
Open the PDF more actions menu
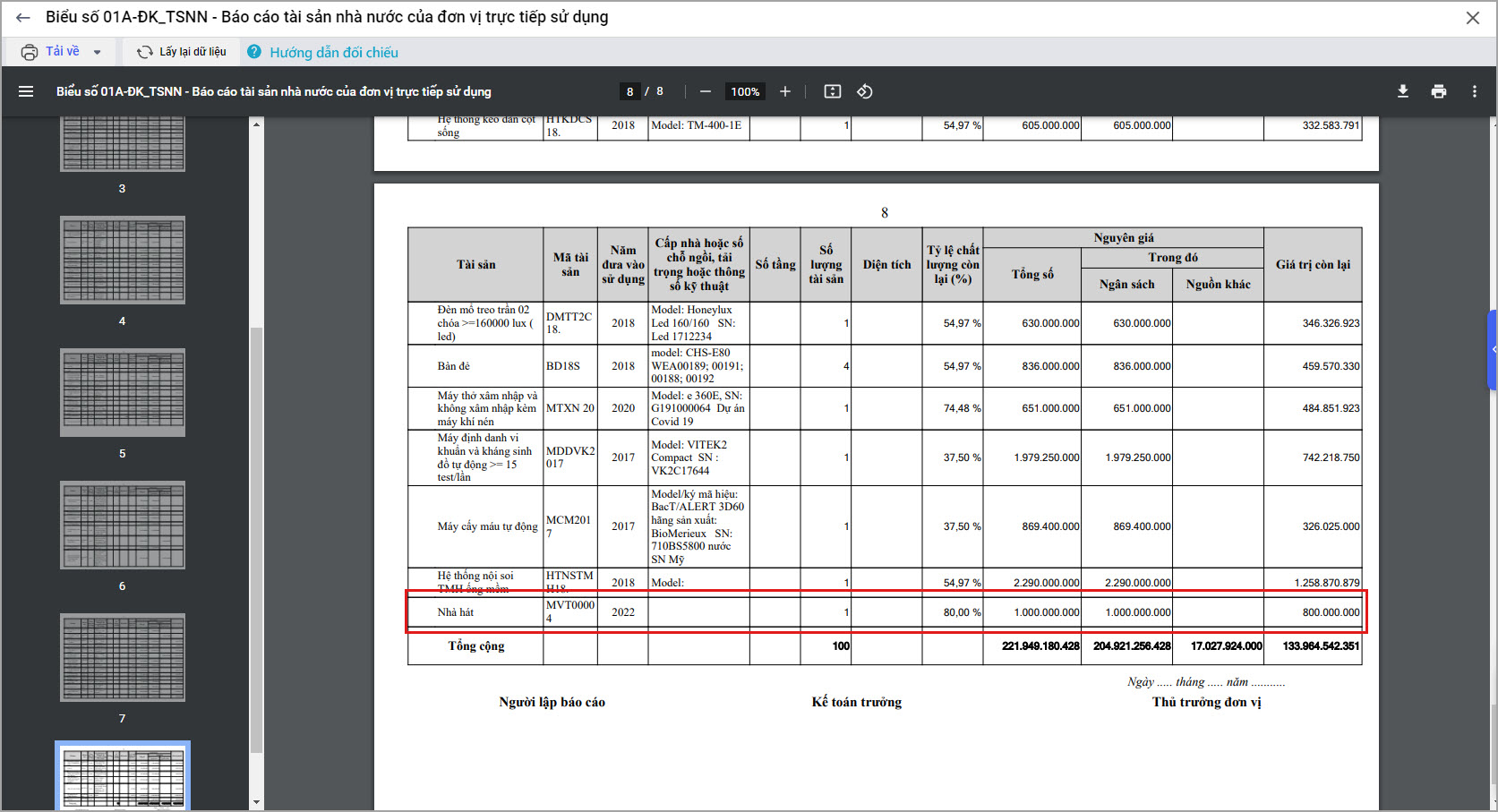(x=1475, y=91)
